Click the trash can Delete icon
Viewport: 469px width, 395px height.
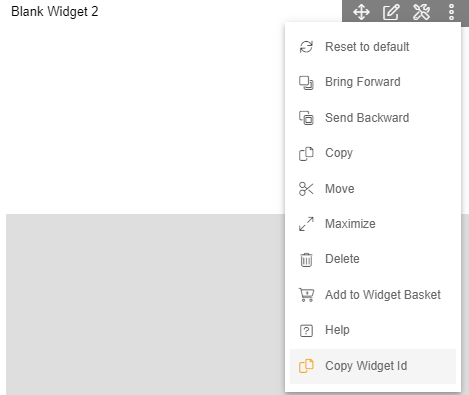coord(306,259)
